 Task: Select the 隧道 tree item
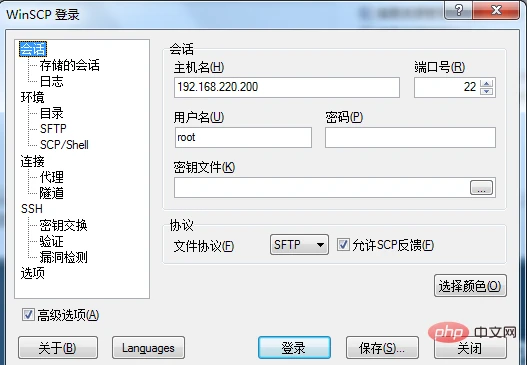click(x=51, y=193)
